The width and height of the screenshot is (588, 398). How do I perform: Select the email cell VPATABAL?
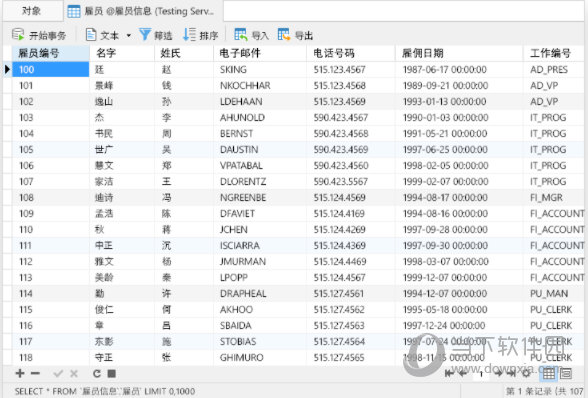tap(260, 165)
